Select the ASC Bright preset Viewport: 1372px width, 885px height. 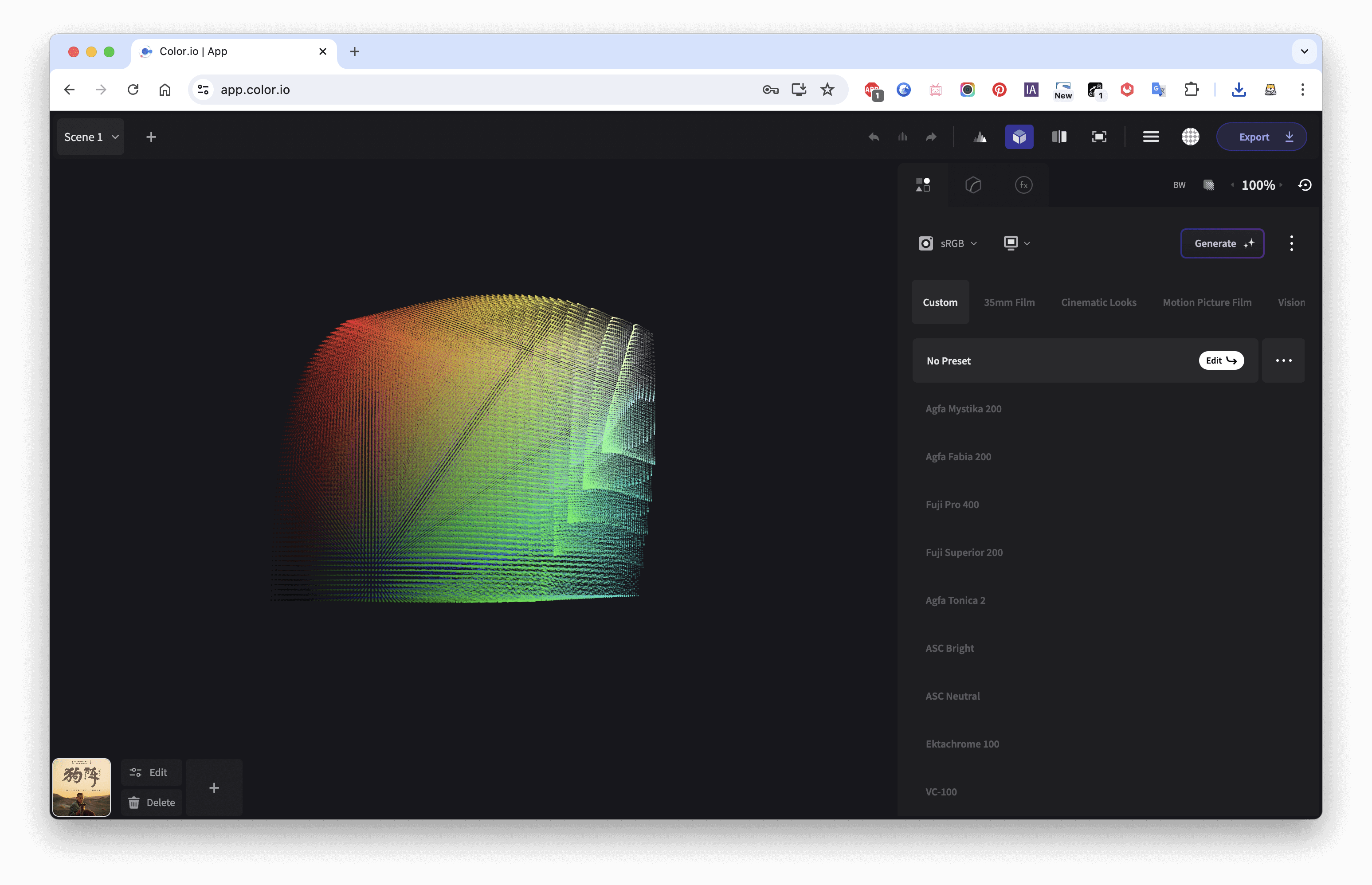[949, 648]
